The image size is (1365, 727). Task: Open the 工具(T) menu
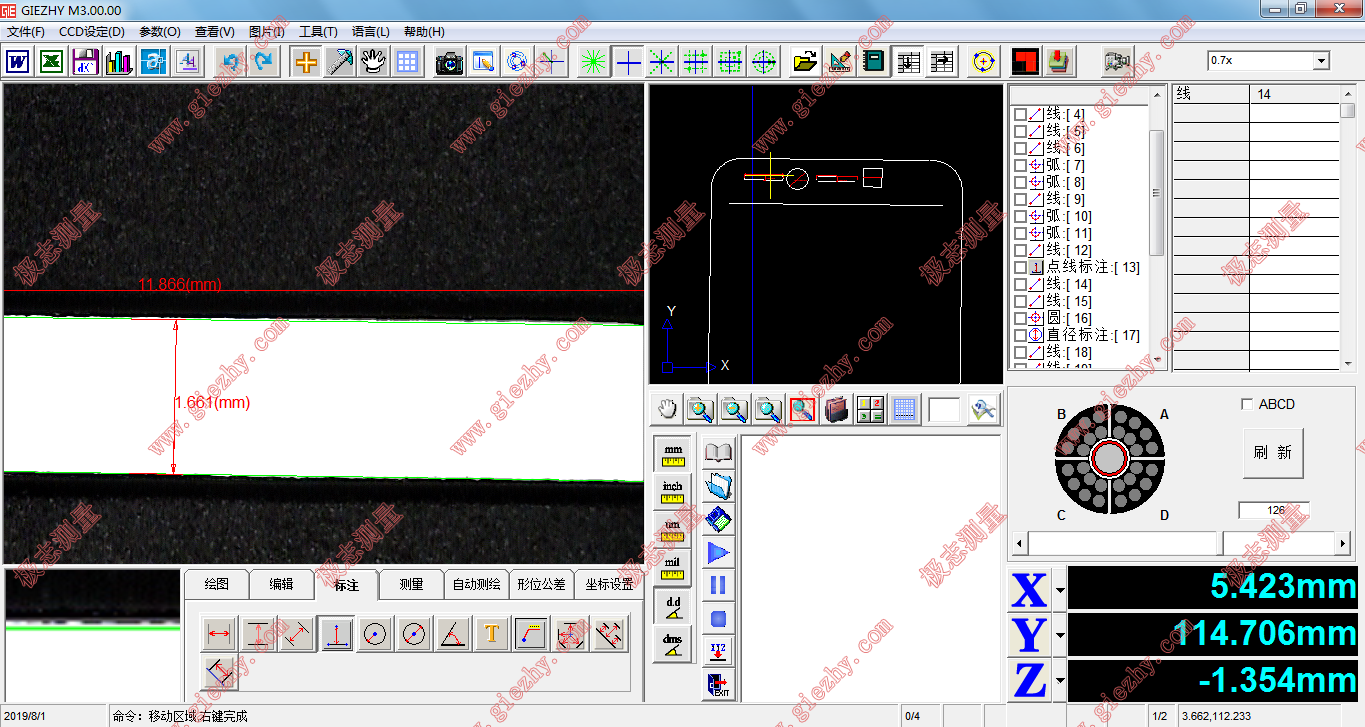tap(318, 32)
